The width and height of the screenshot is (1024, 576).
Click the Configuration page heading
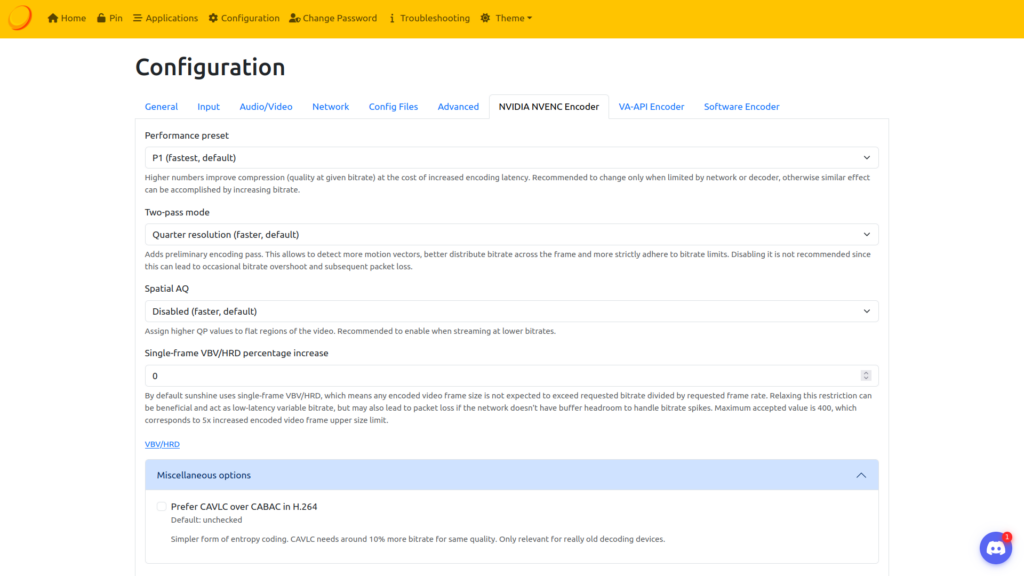click(210, 67)
